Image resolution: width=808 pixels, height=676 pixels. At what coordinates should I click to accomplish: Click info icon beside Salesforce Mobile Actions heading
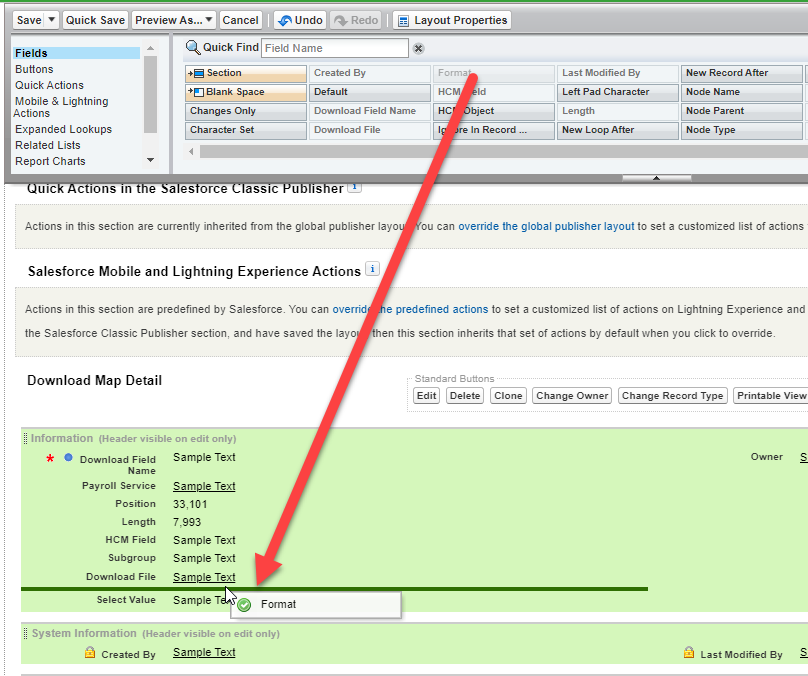click(373, 269)
